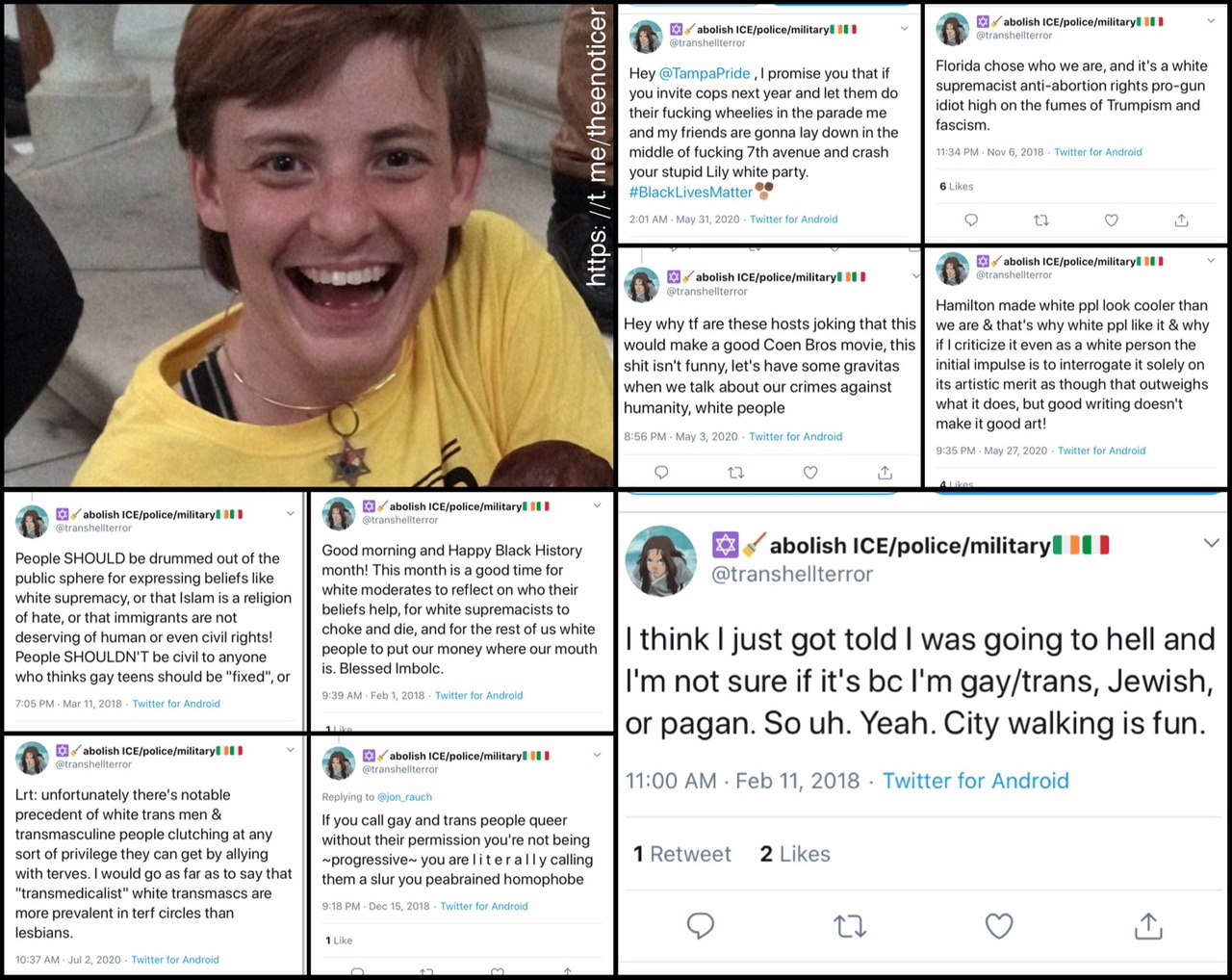Retweet the "Florida chose who we are" tweet
This screenshot has height=980, width=1232.
[x=1040, y=220]
